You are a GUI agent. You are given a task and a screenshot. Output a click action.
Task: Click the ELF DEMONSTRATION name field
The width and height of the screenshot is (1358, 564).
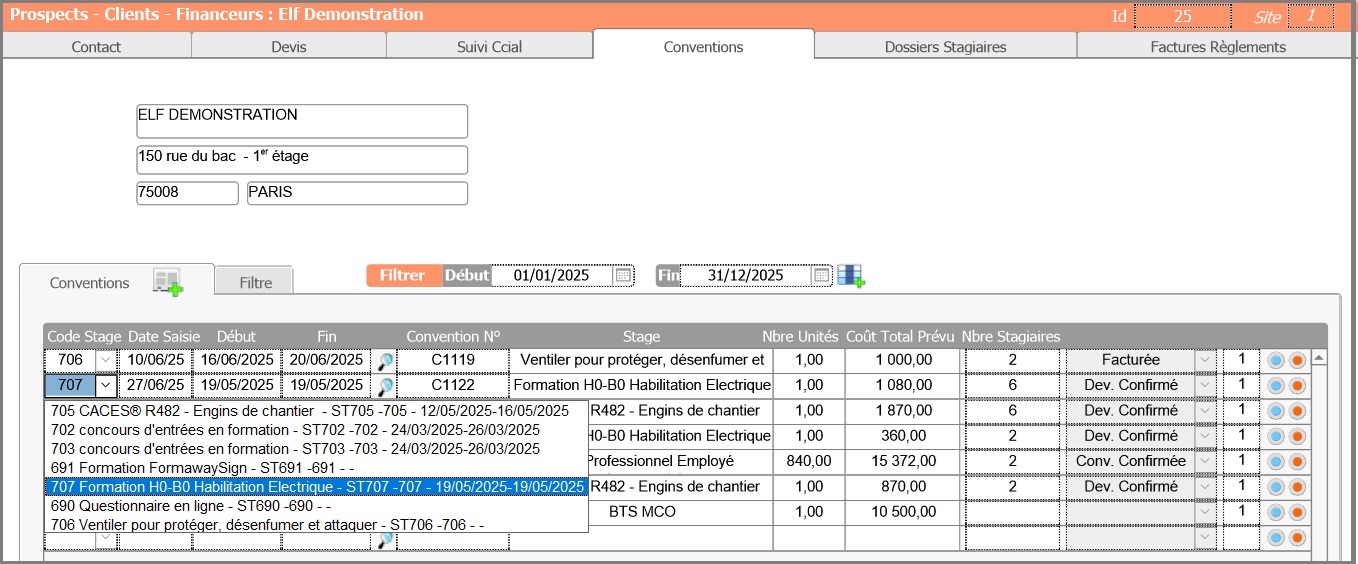[302, 121]
